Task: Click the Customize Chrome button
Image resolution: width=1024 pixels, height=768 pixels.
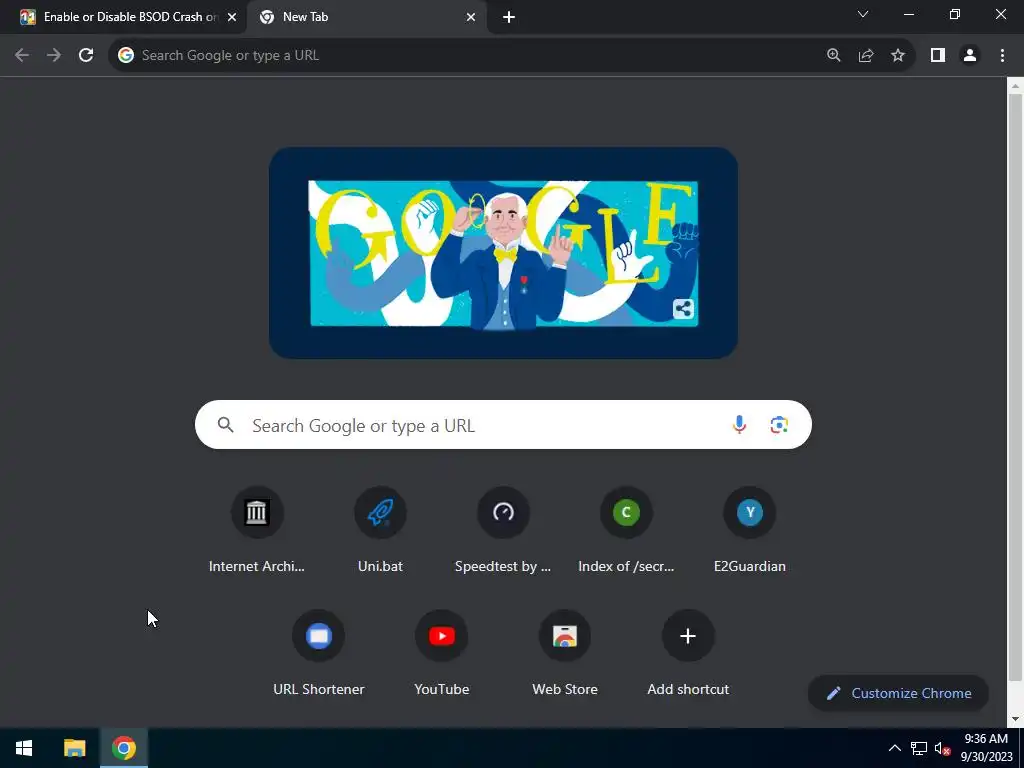Action: 899,693
